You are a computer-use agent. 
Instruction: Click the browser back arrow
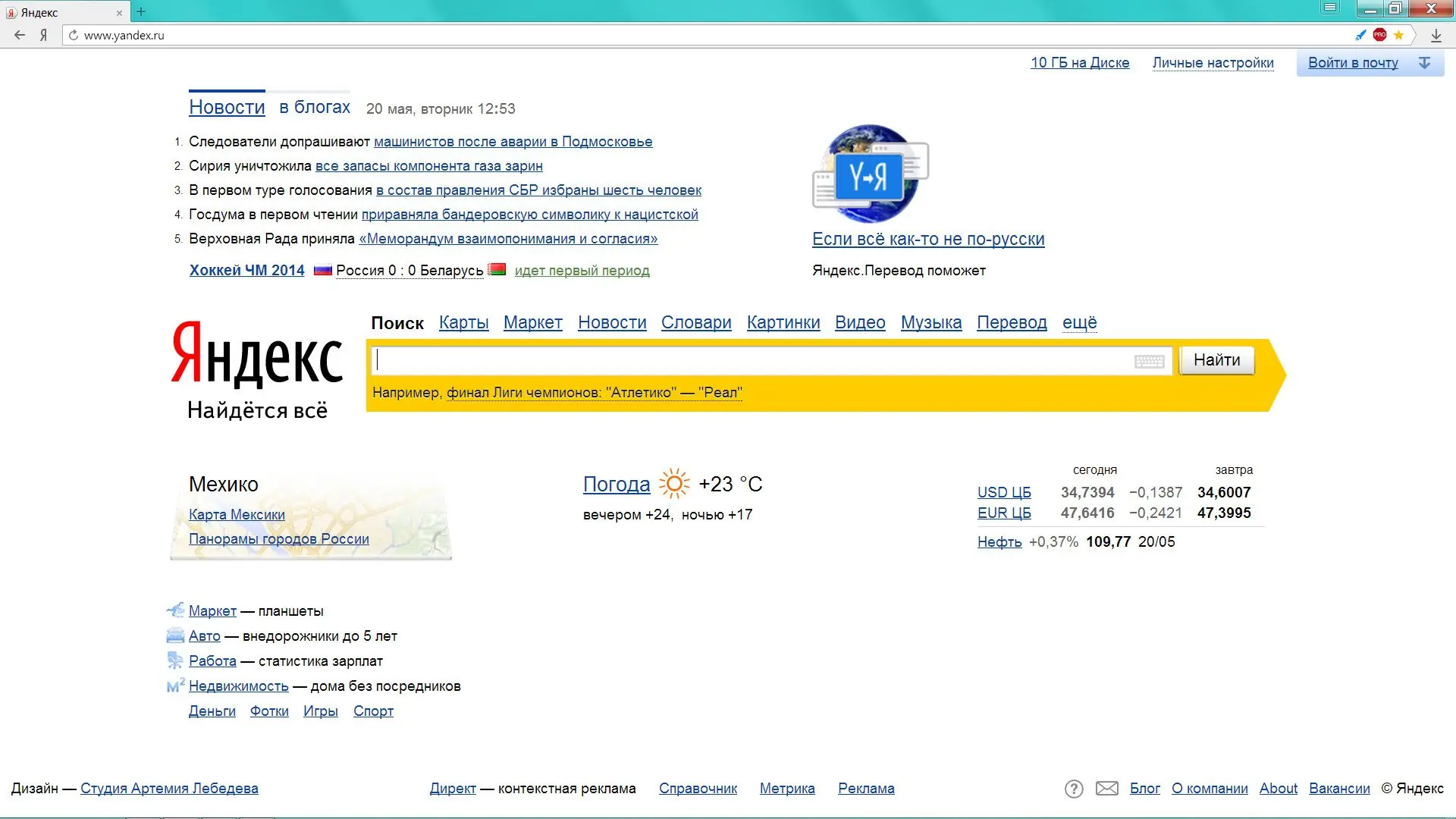pyautogui.click(x=20, y=35)
